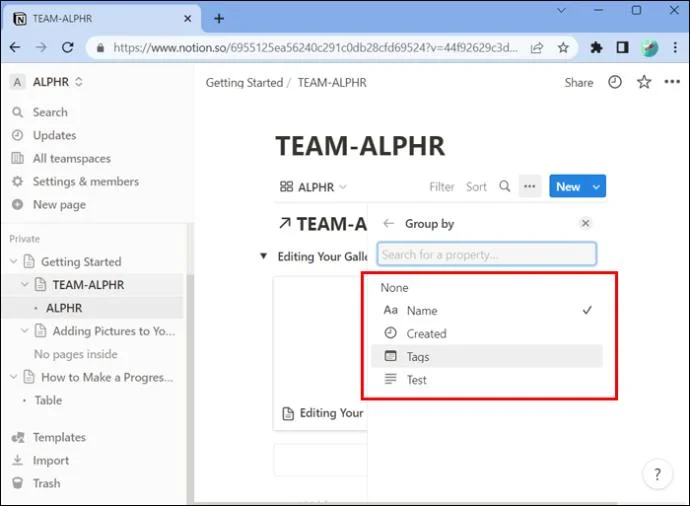Add the page to favorites with the star icon
The height and width of the screenshot is (506, 690).
coord(644,82)
